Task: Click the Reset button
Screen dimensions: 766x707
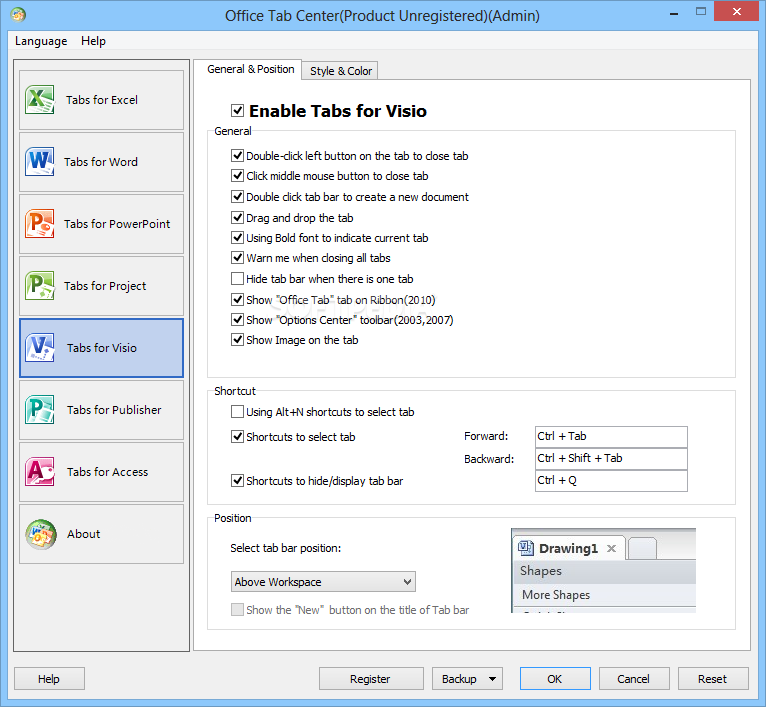Action: click(x=713, y=679)
